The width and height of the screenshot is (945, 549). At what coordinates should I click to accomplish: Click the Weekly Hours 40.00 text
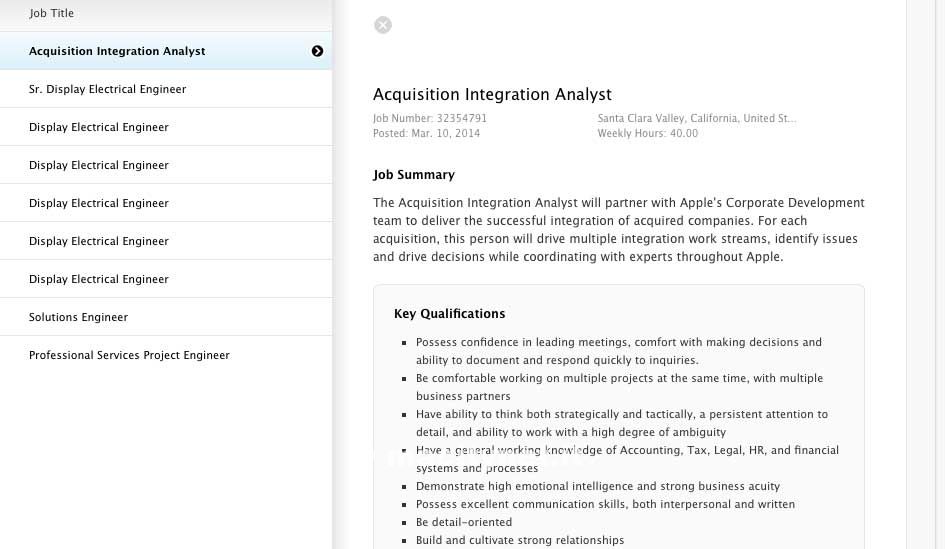[647, 133]
